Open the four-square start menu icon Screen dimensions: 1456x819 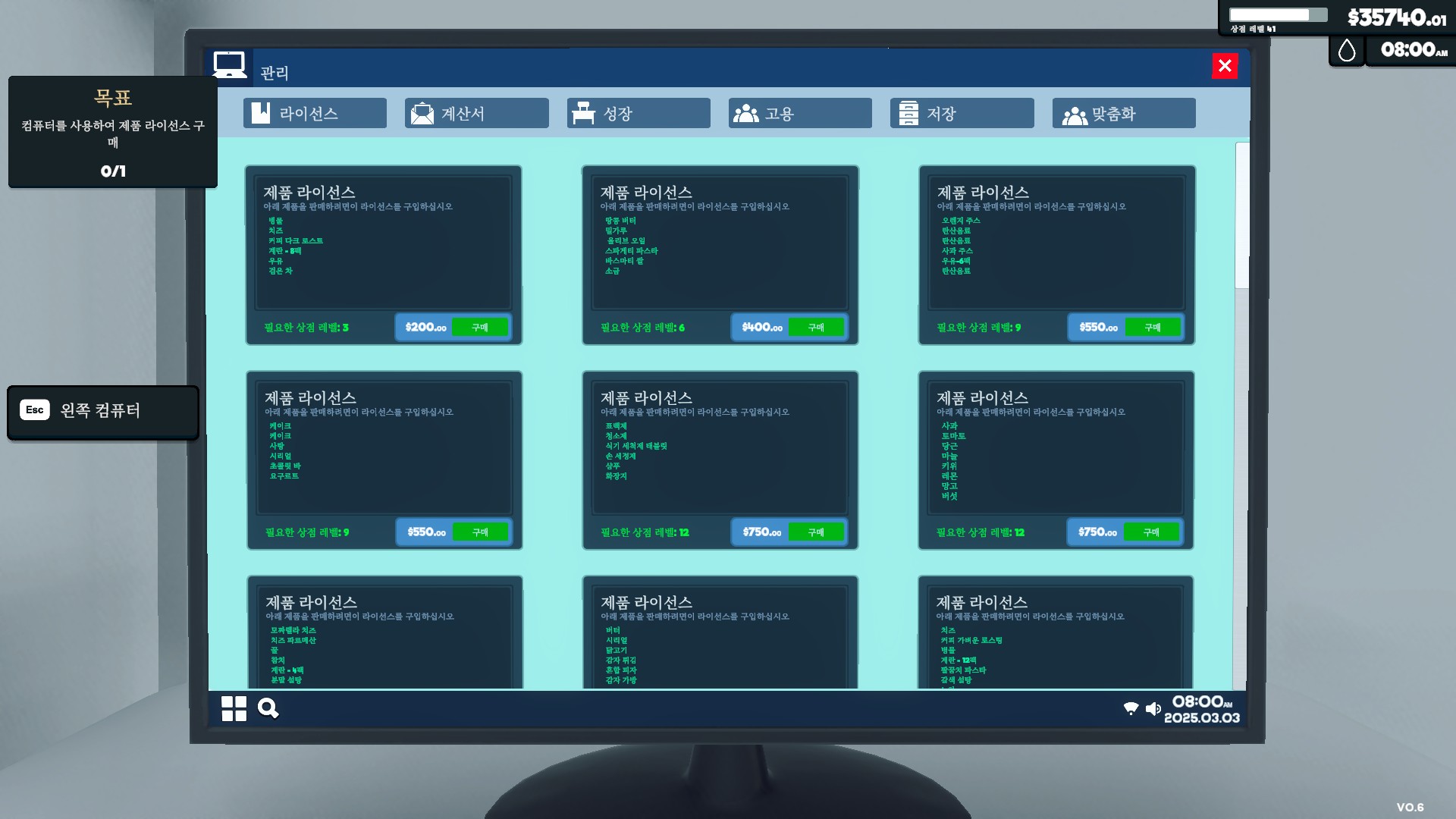point(234,708)
